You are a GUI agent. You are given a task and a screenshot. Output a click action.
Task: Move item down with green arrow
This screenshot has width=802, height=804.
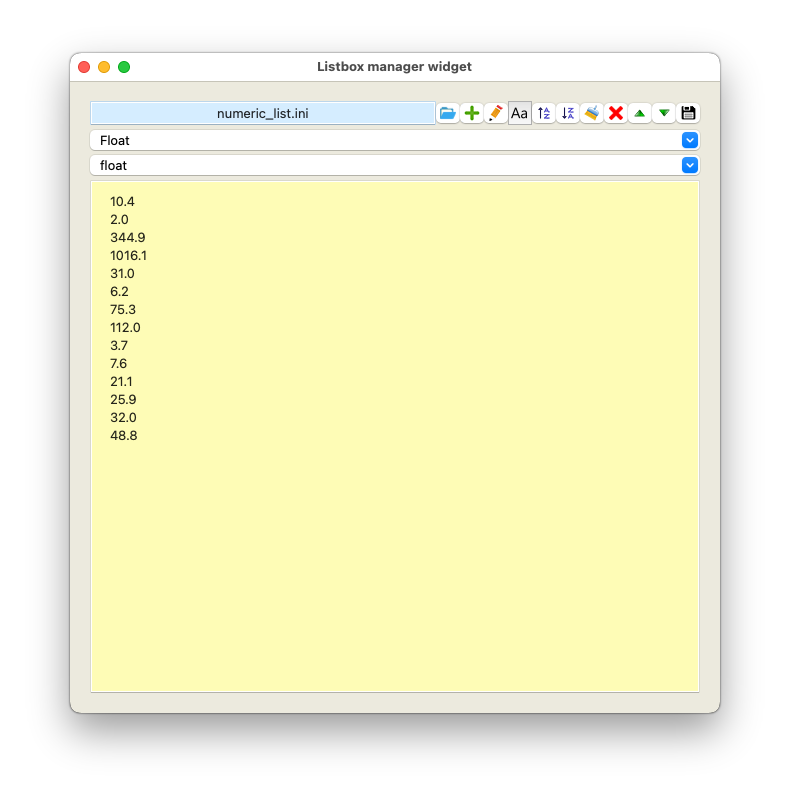[664, 113]
